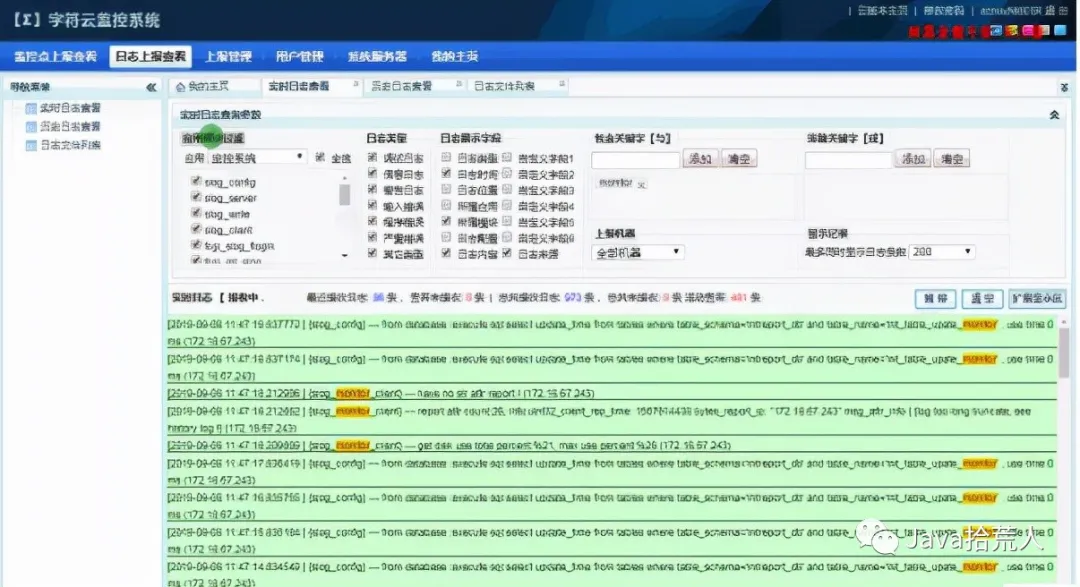Toggle the slog_server module checkbox
This screenshot has width=1080, height=587.
click(196, 197)
